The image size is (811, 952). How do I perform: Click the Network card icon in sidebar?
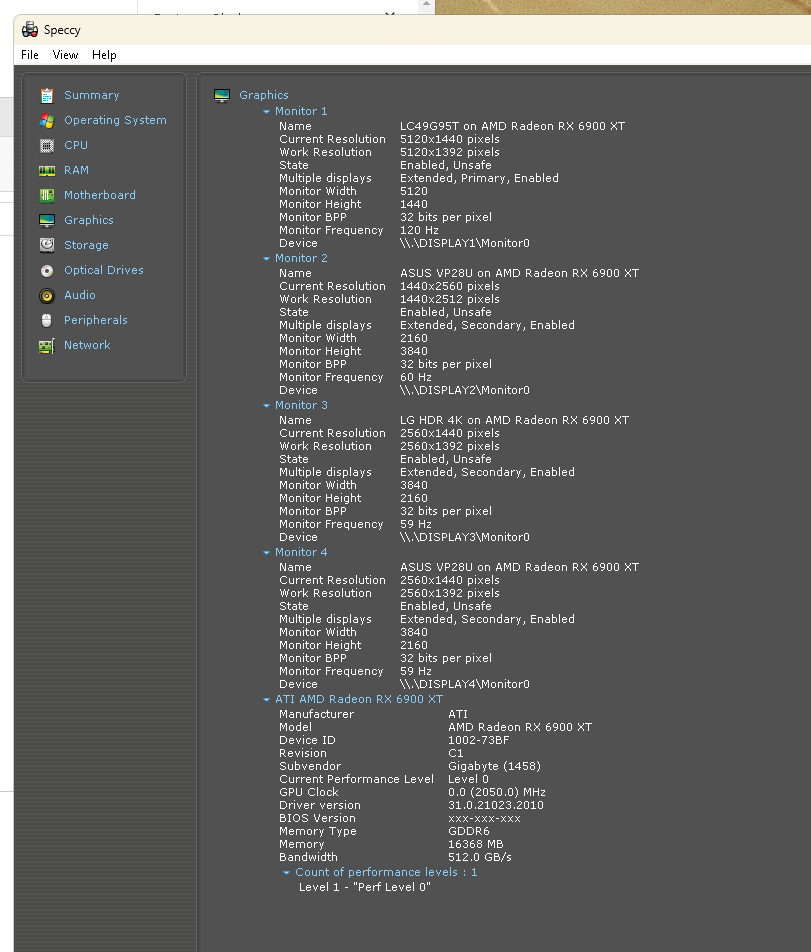(x=47, y=345)
